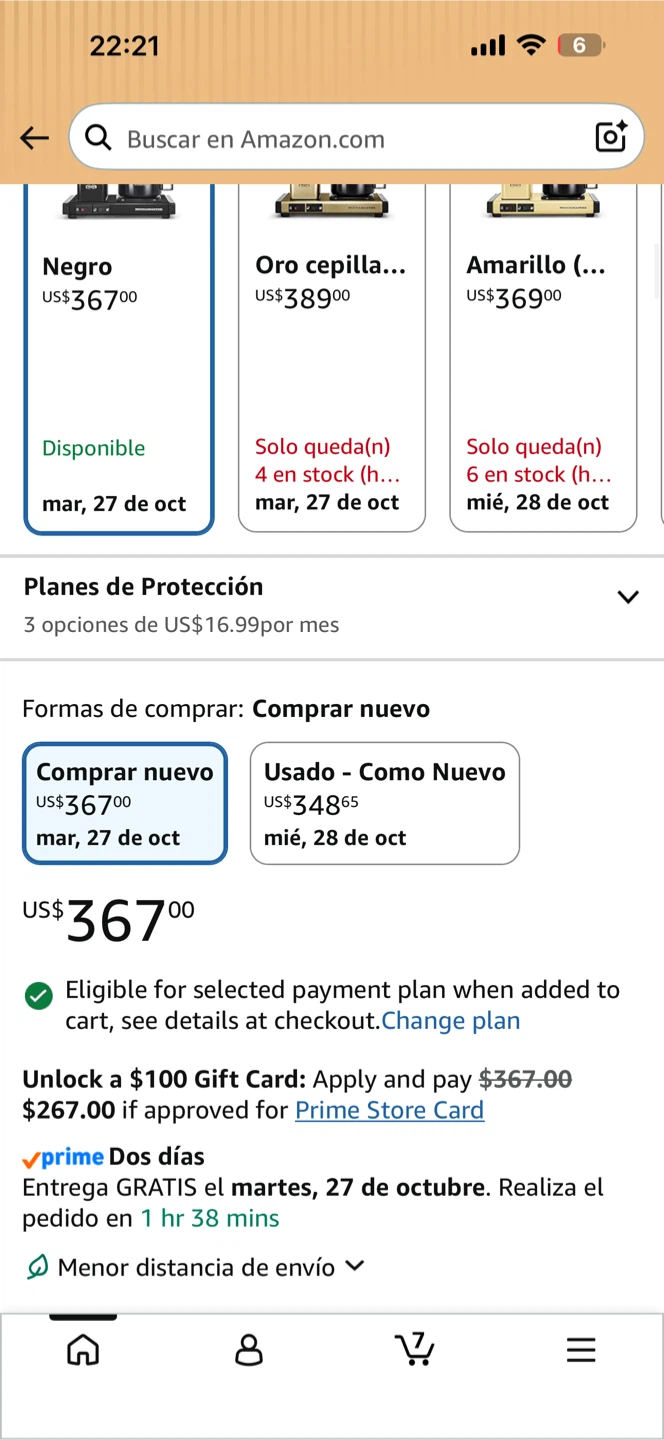Go to Home tab icon
Image resolution: width=664 pixels, height=1440 pixels.
click(x=83, y=1350)
